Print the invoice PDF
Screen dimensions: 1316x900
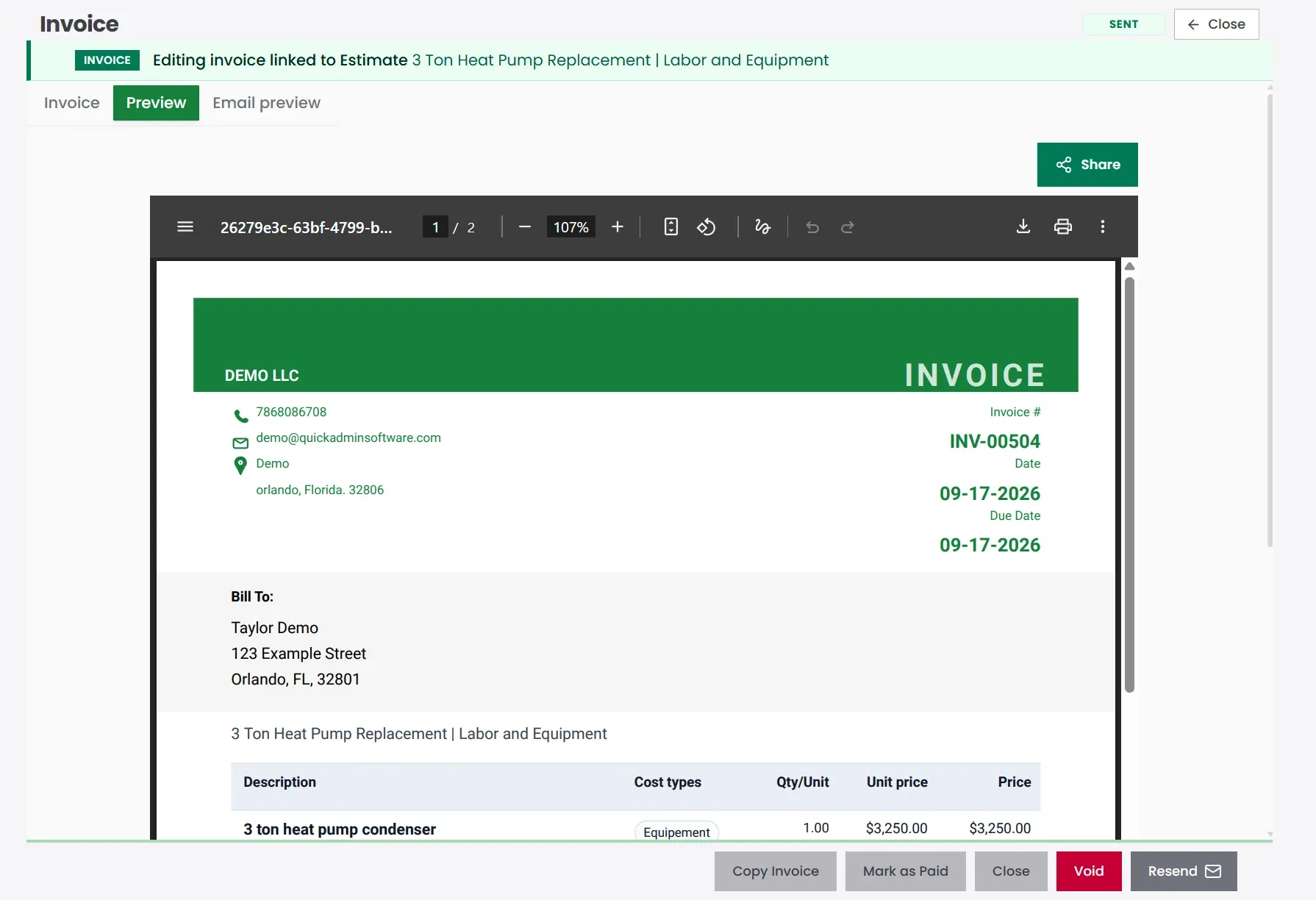1063,227
